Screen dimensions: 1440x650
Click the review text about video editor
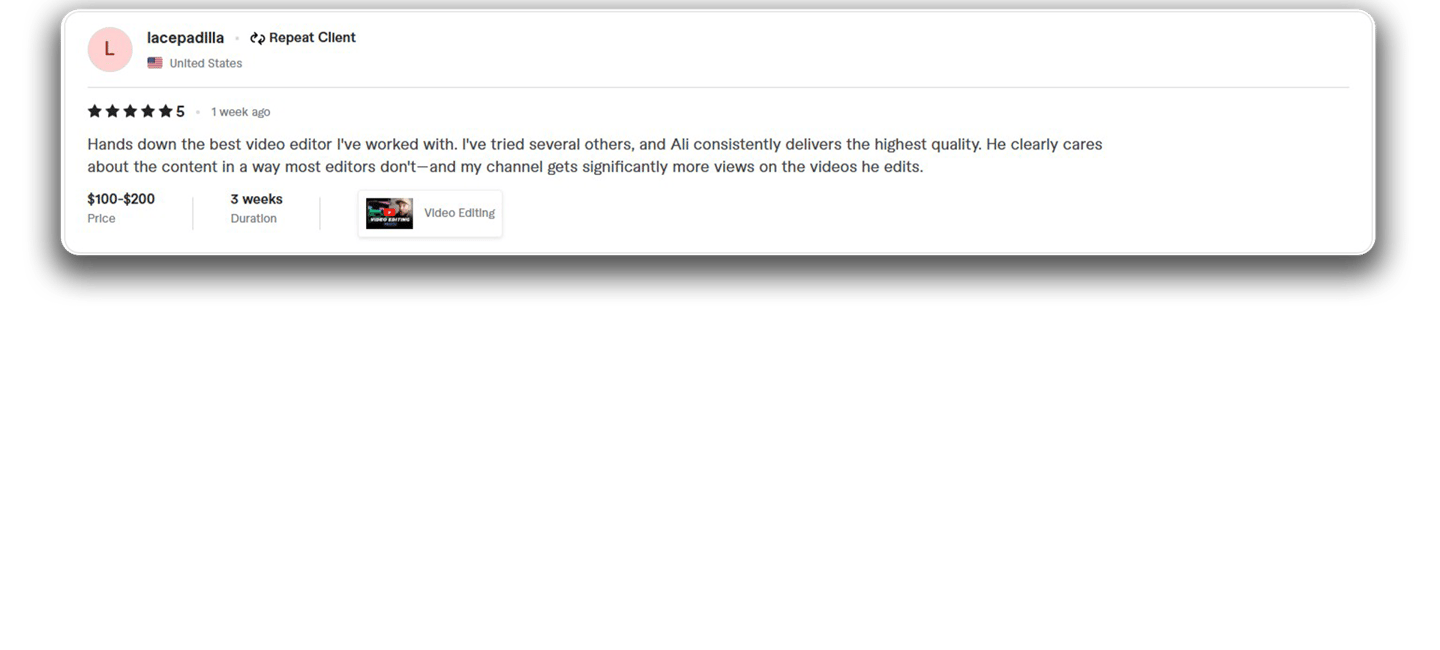[595, 155]
